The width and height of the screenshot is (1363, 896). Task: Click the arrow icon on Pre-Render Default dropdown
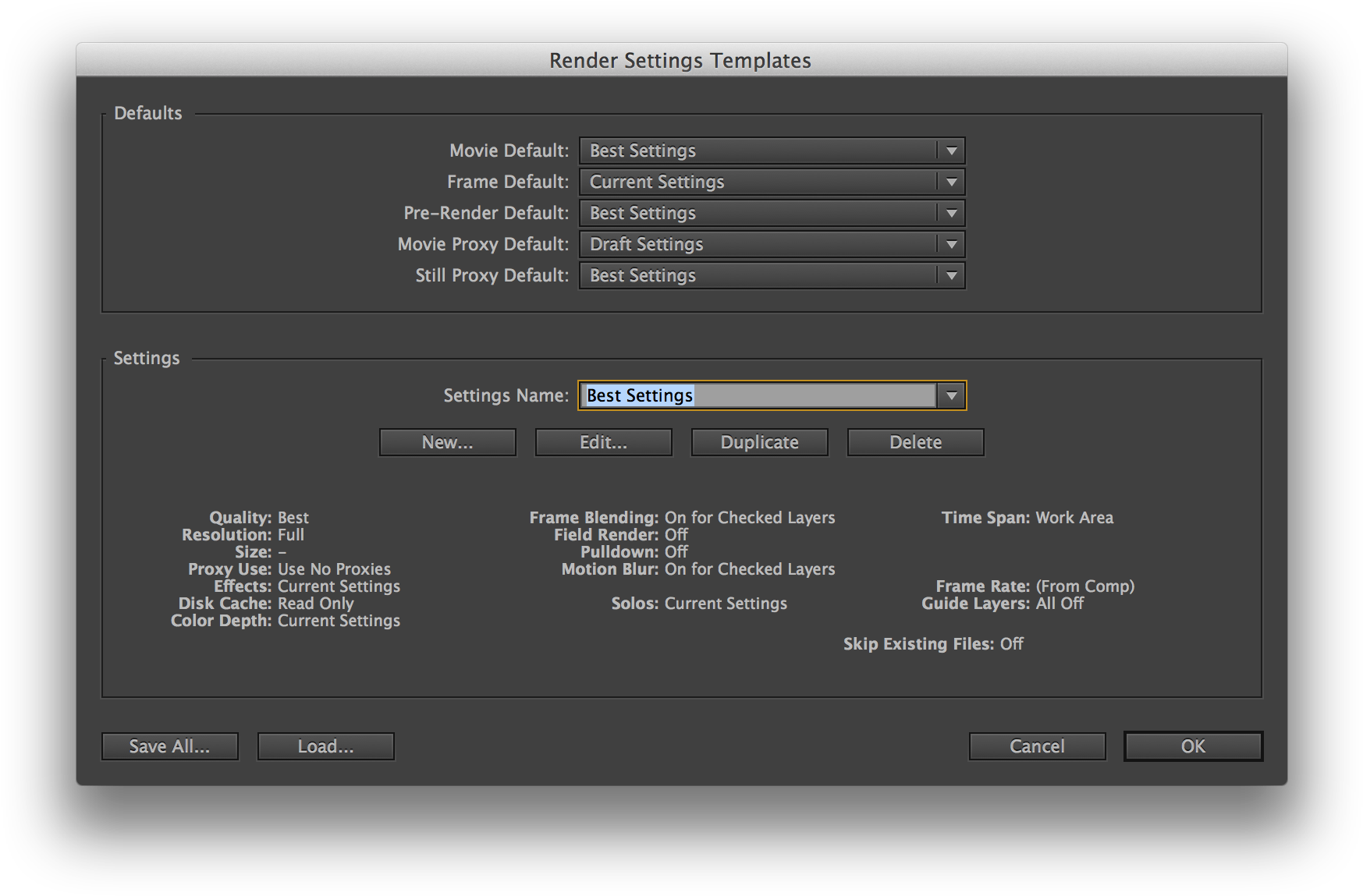coord(951,214)
